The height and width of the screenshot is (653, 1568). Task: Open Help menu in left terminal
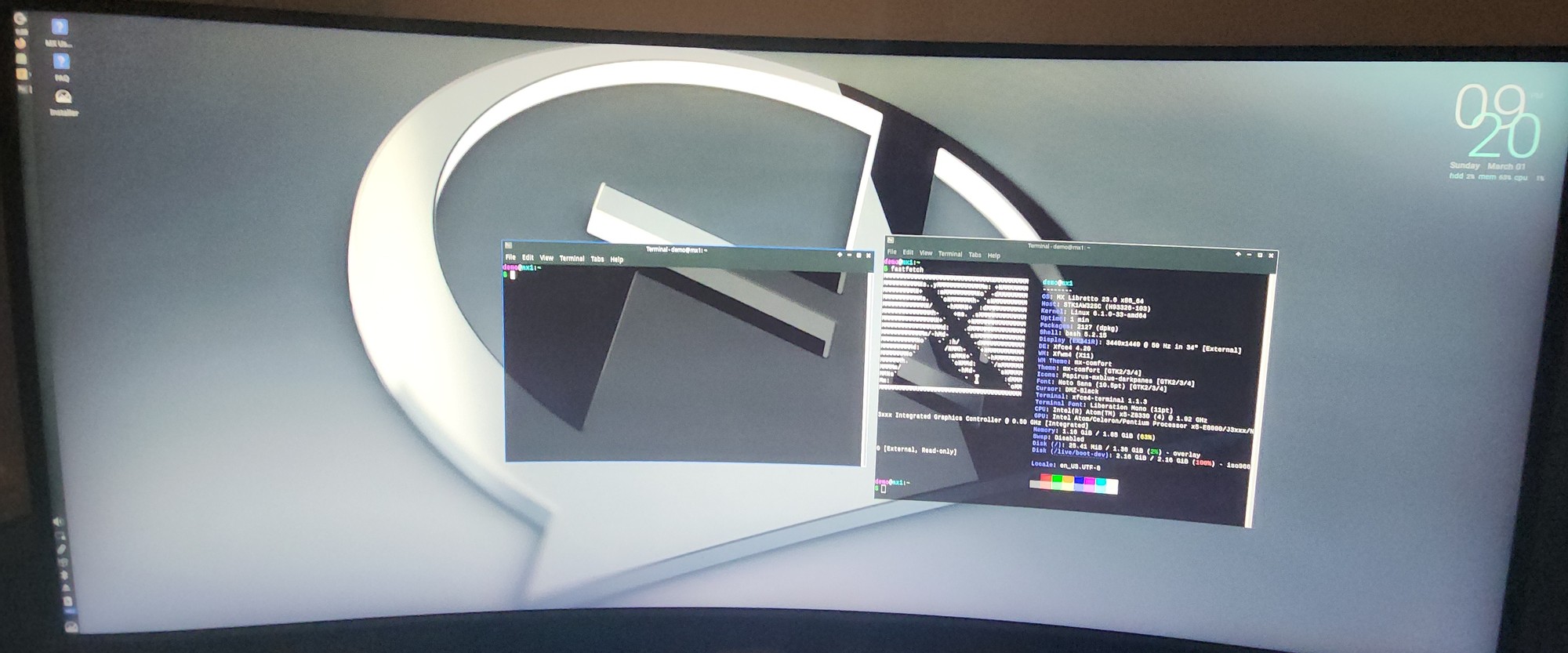tap(617, 259)
